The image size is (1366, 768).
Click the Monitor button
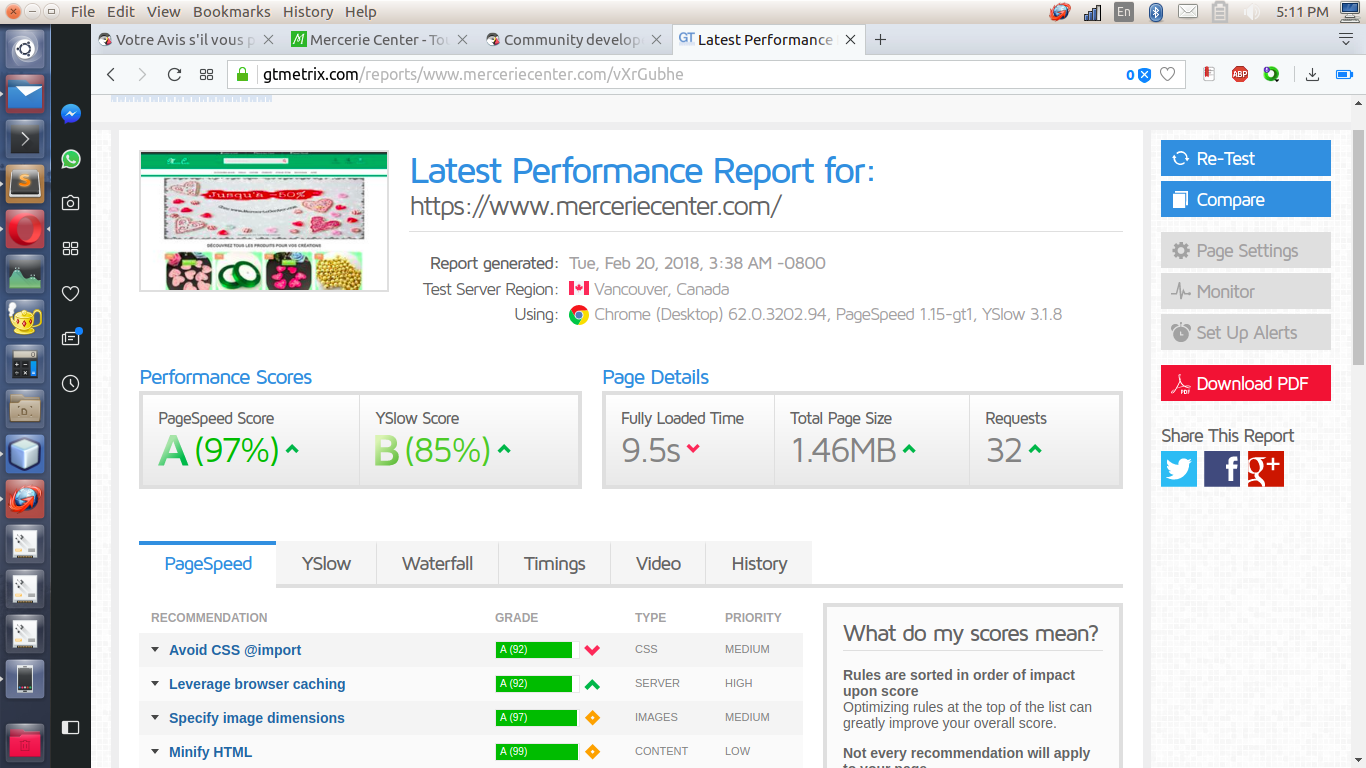coord(1246,292)
